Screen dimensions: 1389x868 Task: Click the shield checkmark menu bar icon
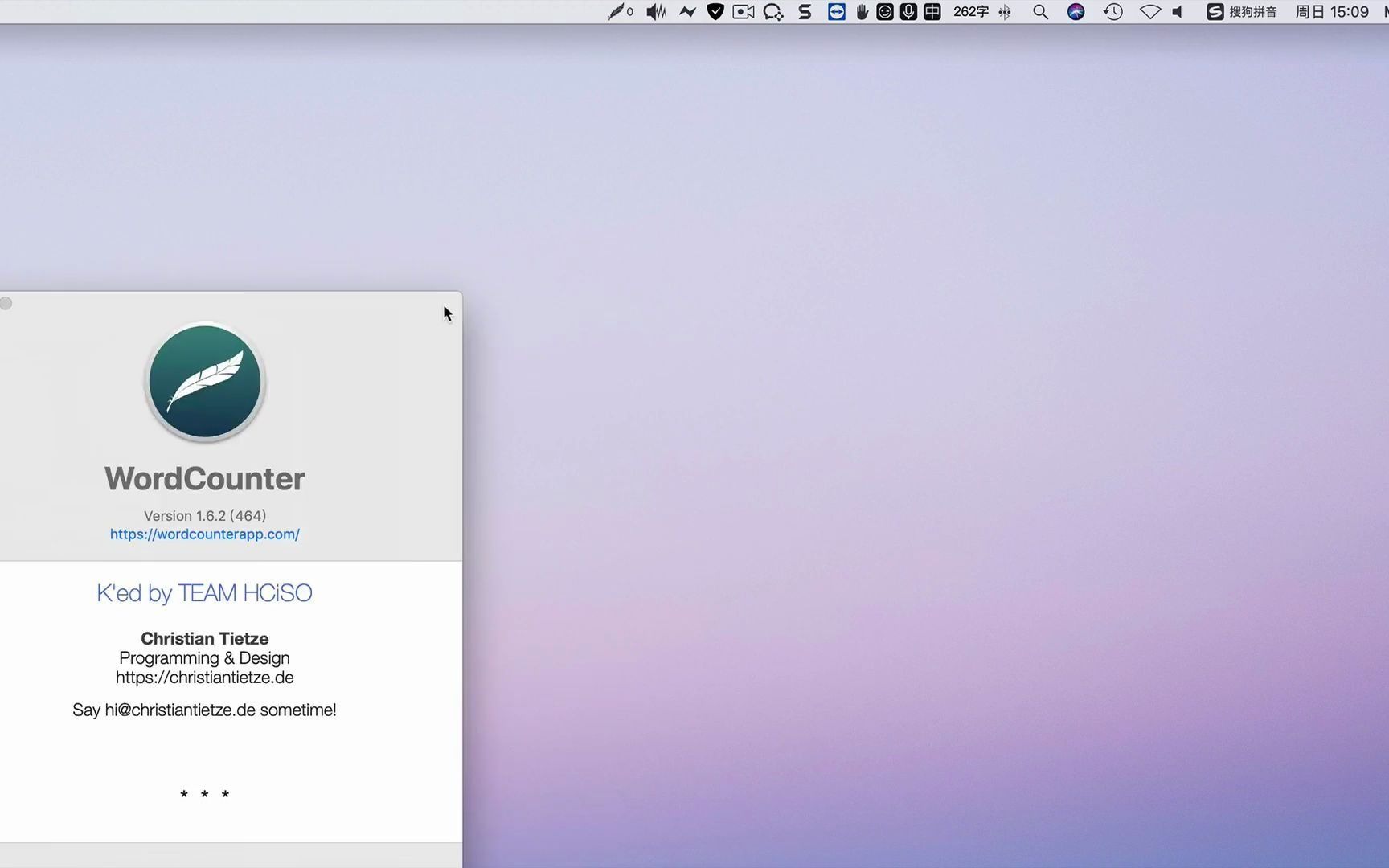[715, 11]
